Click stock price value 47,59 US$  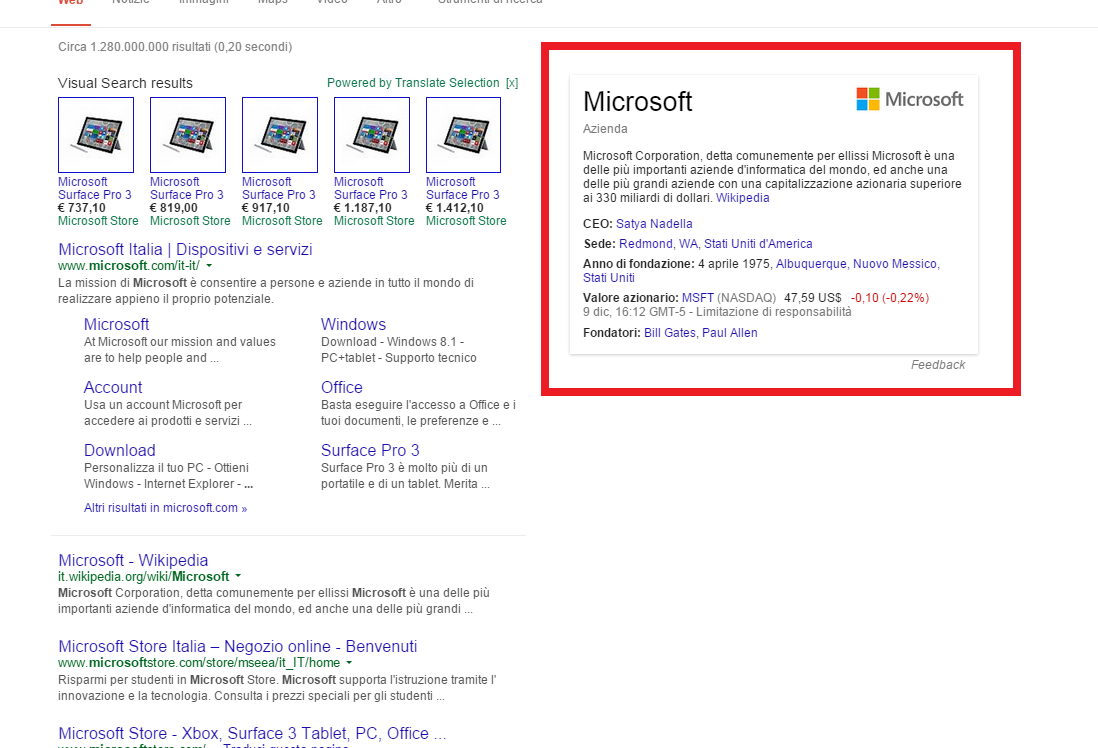coord(812,298)
